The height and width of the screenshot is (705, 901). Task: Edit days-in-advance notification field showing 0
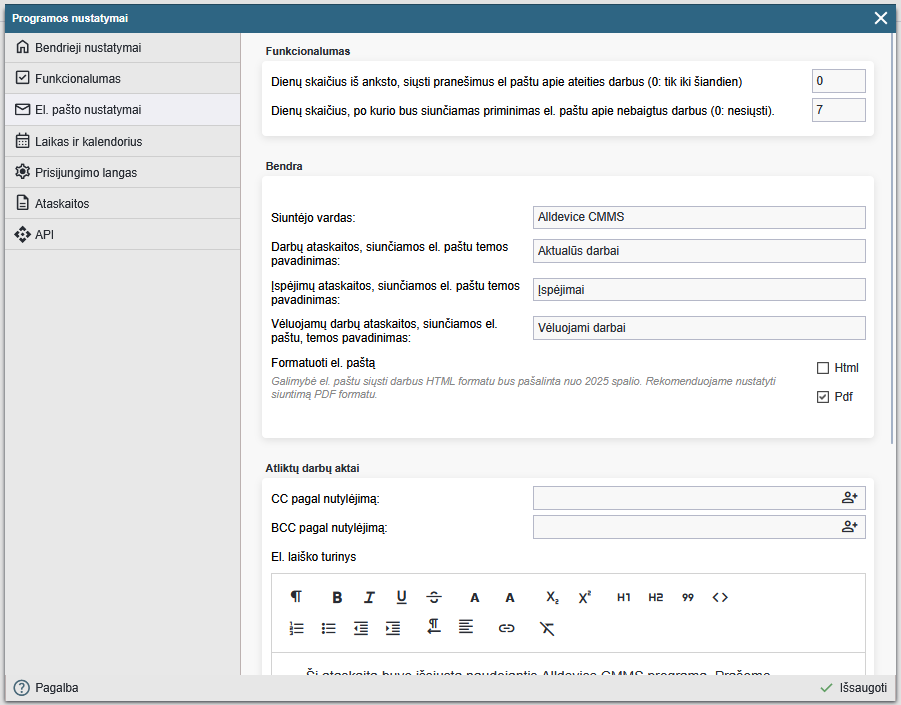838,81
